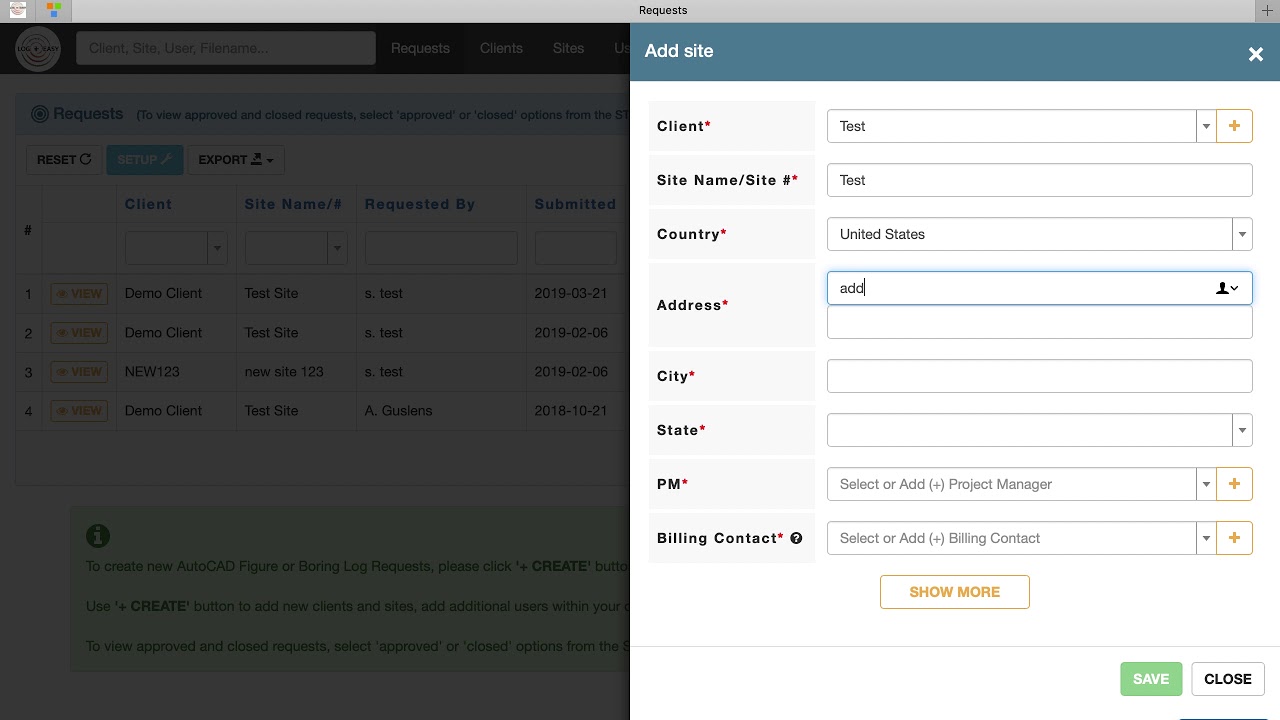Expand the State dropdown

click(1242, 430)
